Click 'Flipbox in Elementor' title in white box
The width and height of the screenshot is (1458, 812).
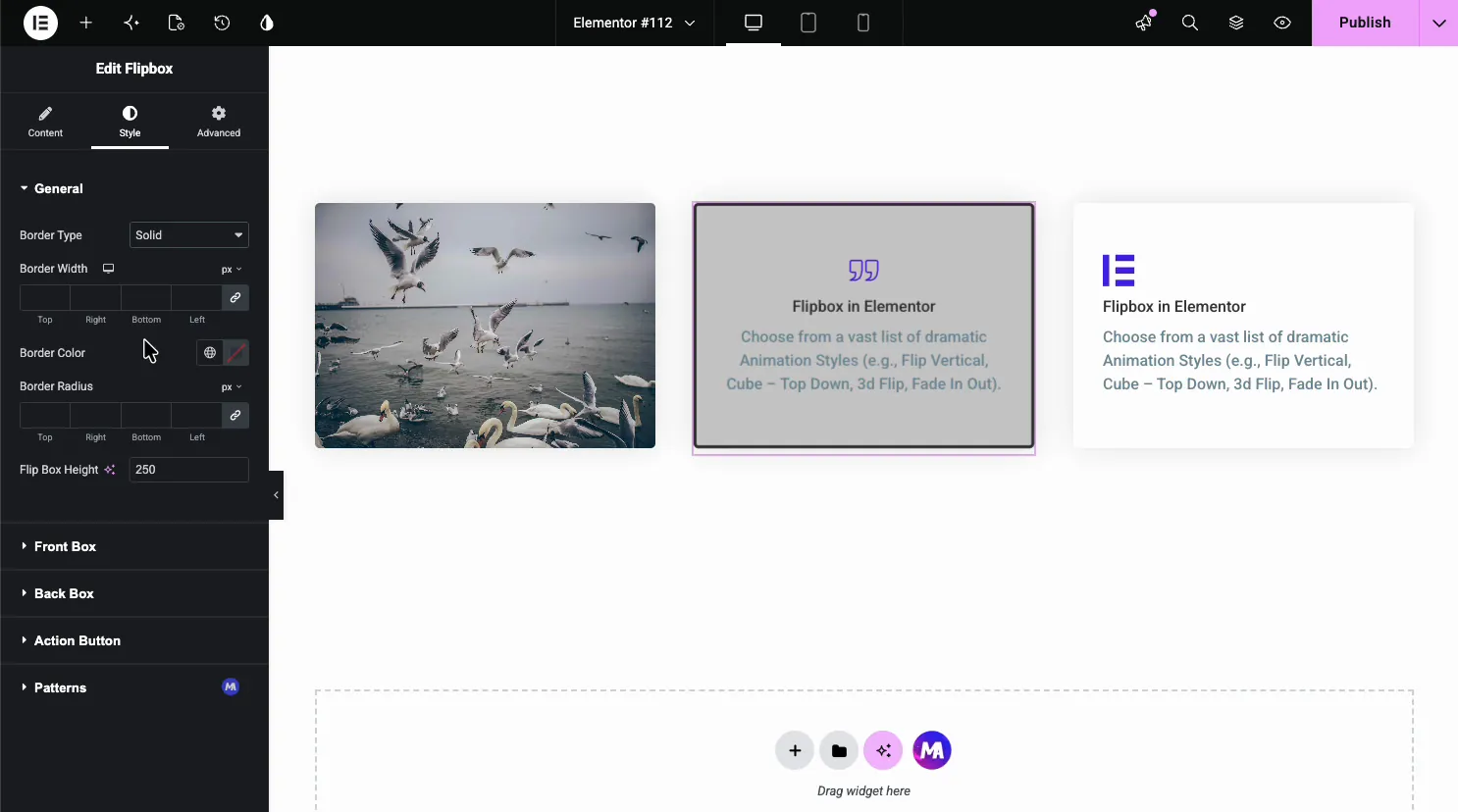tap(1174, 307)
